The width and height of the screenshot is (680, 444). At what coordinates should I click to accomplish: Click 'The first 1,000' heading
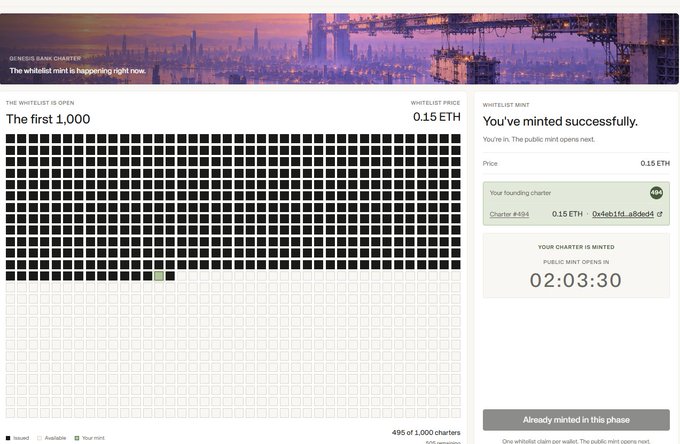click(x=48, y=119)
